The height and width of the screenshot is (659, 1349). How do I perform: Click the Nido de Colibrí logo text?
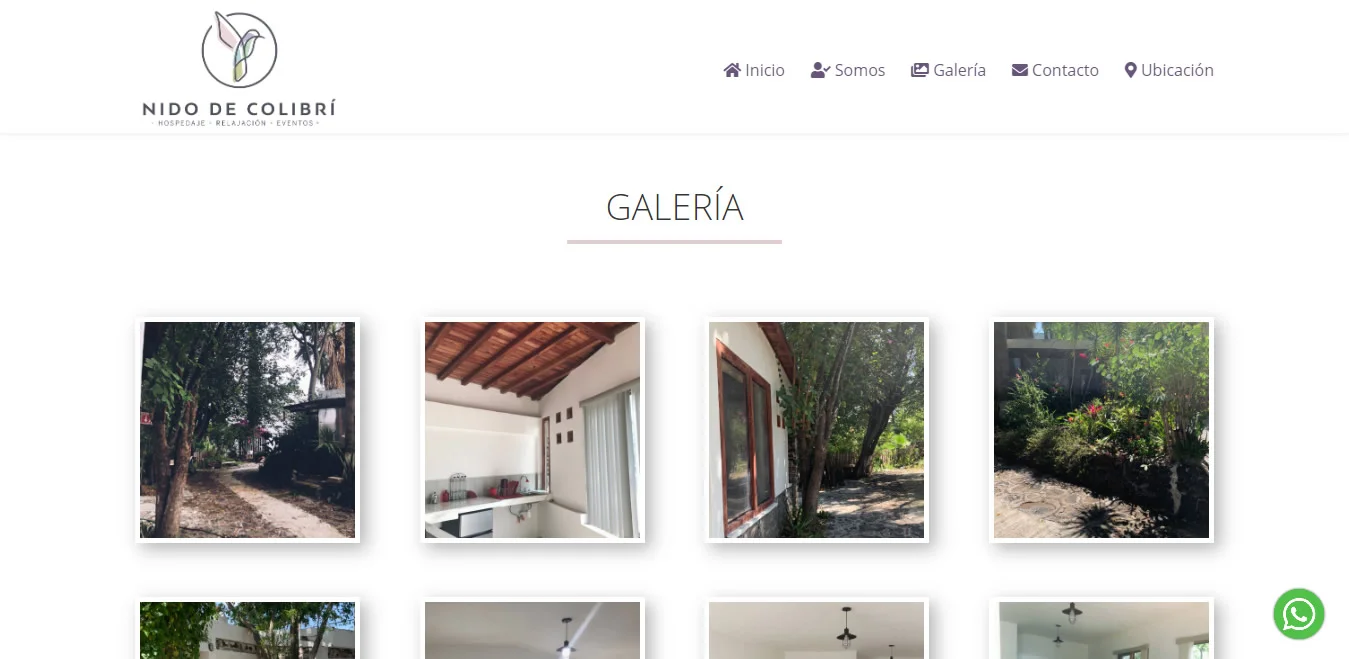pos(239,109)
